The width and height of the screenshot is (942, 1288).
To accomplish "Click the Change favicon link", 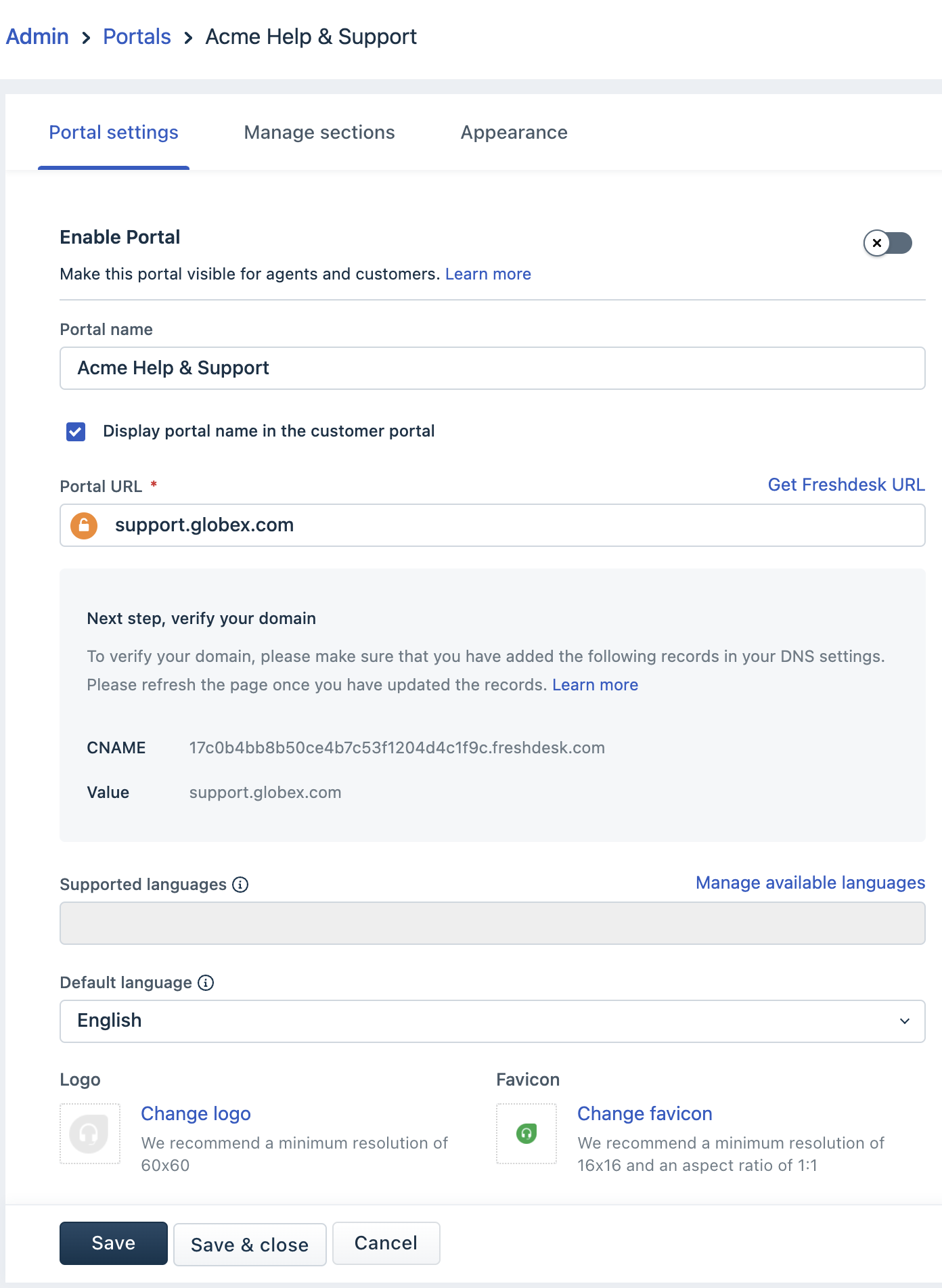I will (644, 1113).
